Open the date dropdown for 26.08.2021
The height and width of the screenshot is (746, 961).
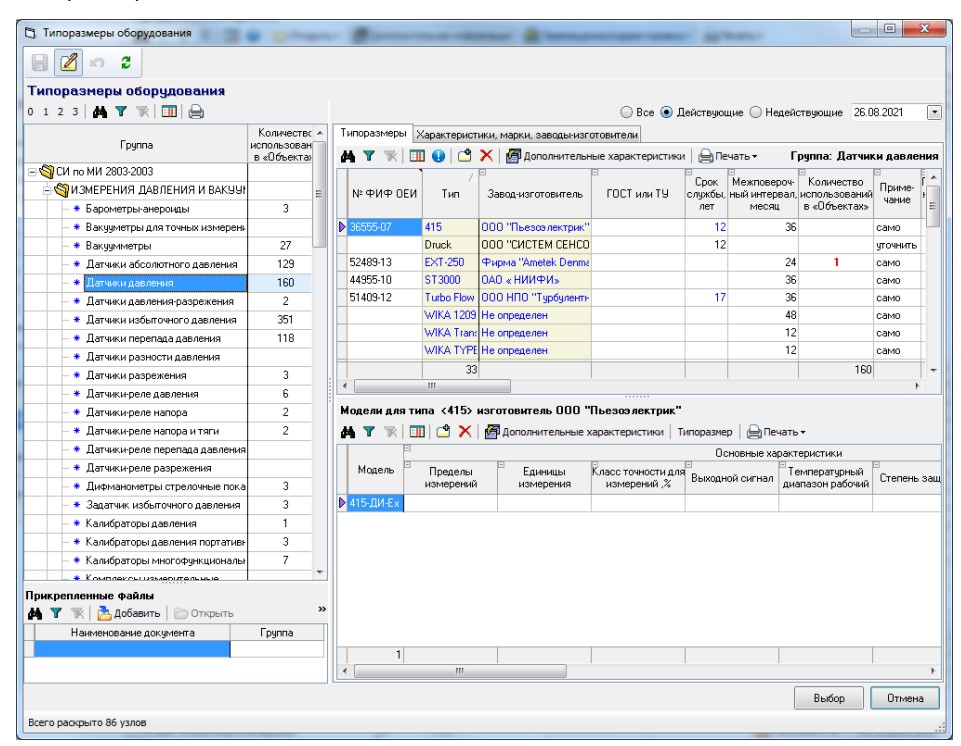[x=934, y=113]
